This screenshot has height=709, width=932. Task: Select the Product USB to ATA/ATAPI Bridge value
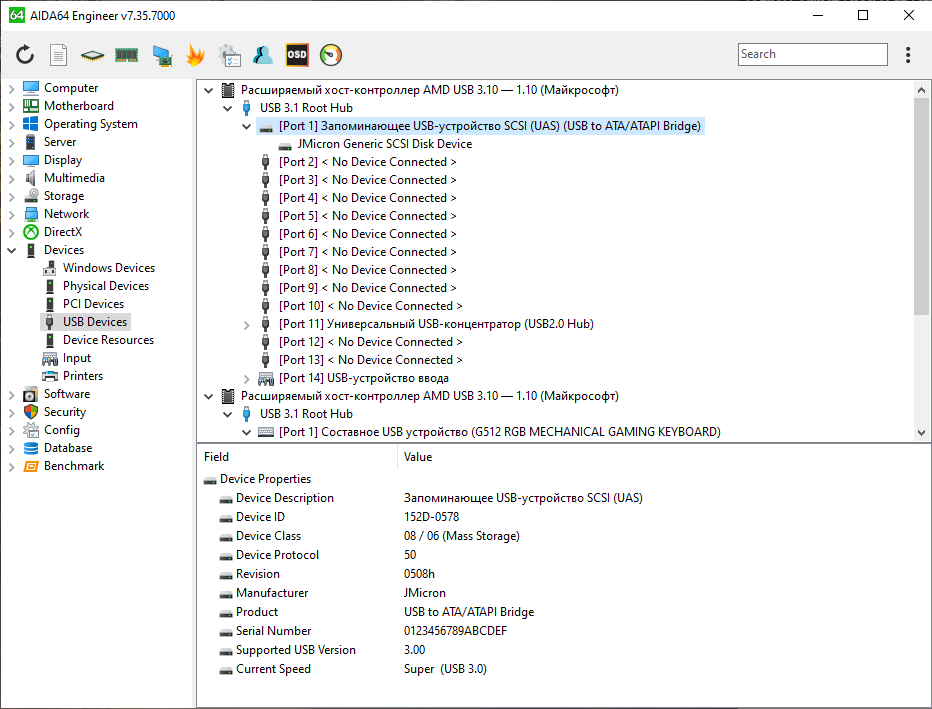coord(469,612)
